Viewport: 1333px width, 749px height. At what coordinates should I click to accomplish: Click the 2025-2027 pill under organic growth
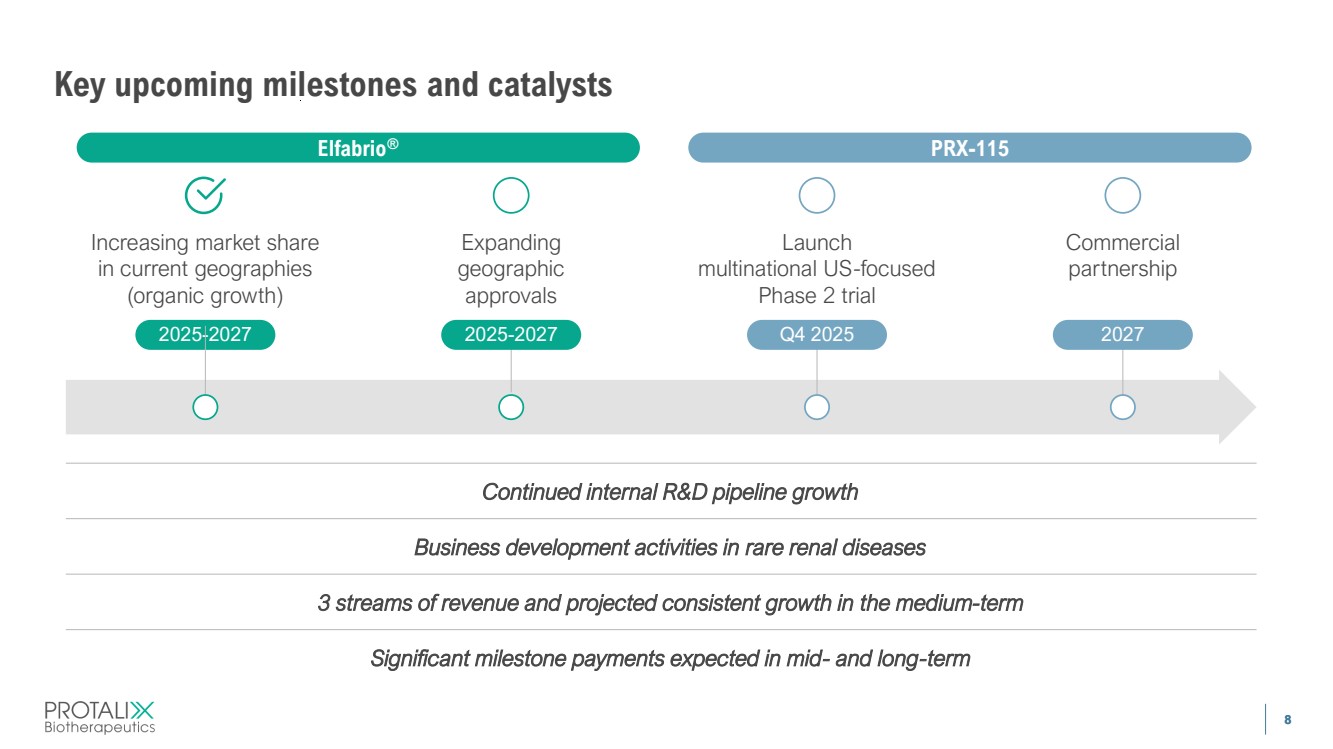205,335
